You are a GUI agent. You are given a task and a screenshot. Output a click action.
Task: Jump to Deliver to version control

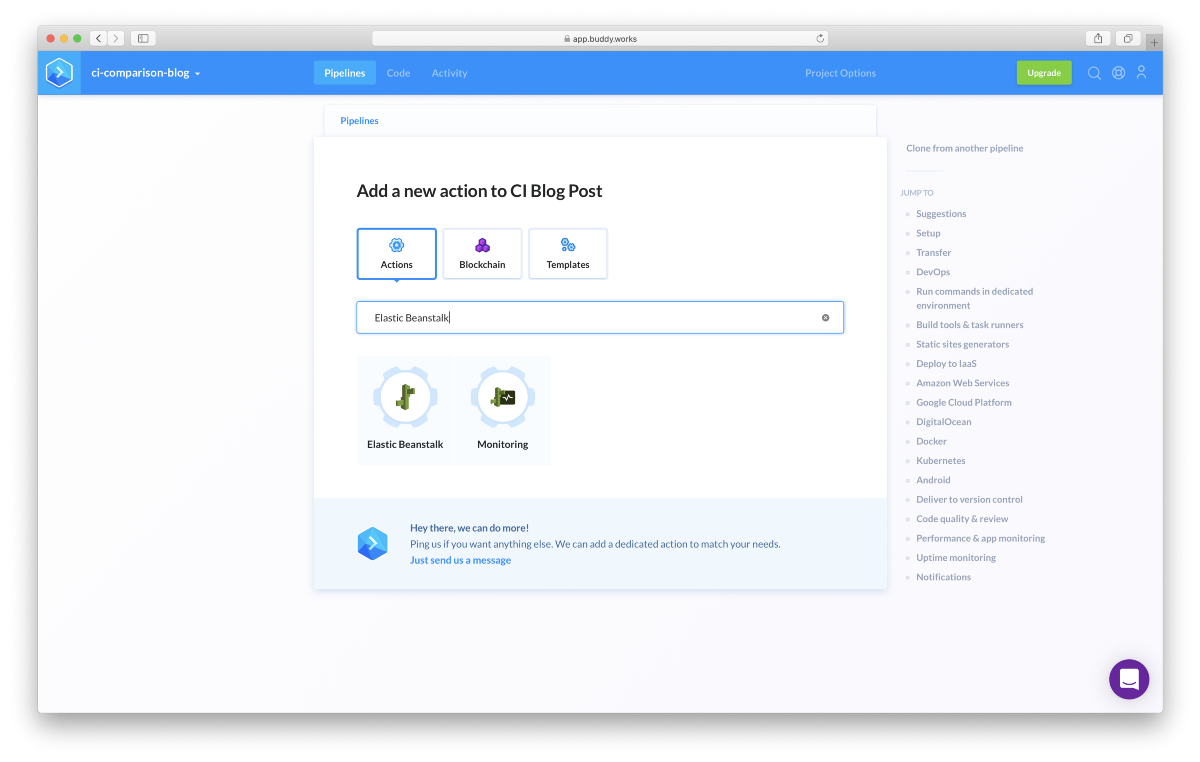(x=969, y=499)
